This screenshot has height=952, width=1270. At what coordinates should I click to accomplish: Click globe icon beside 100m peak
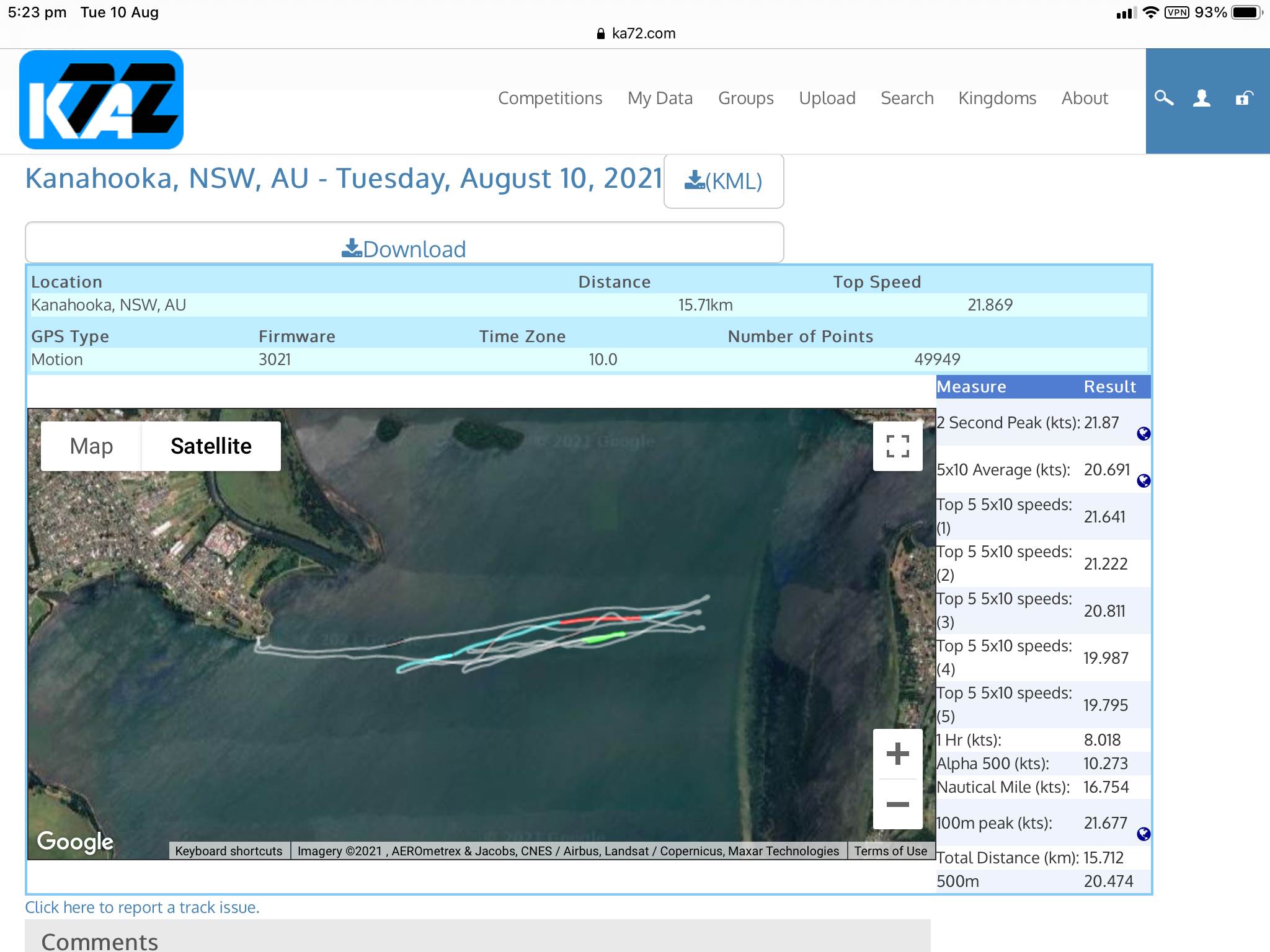point(1143,834)
